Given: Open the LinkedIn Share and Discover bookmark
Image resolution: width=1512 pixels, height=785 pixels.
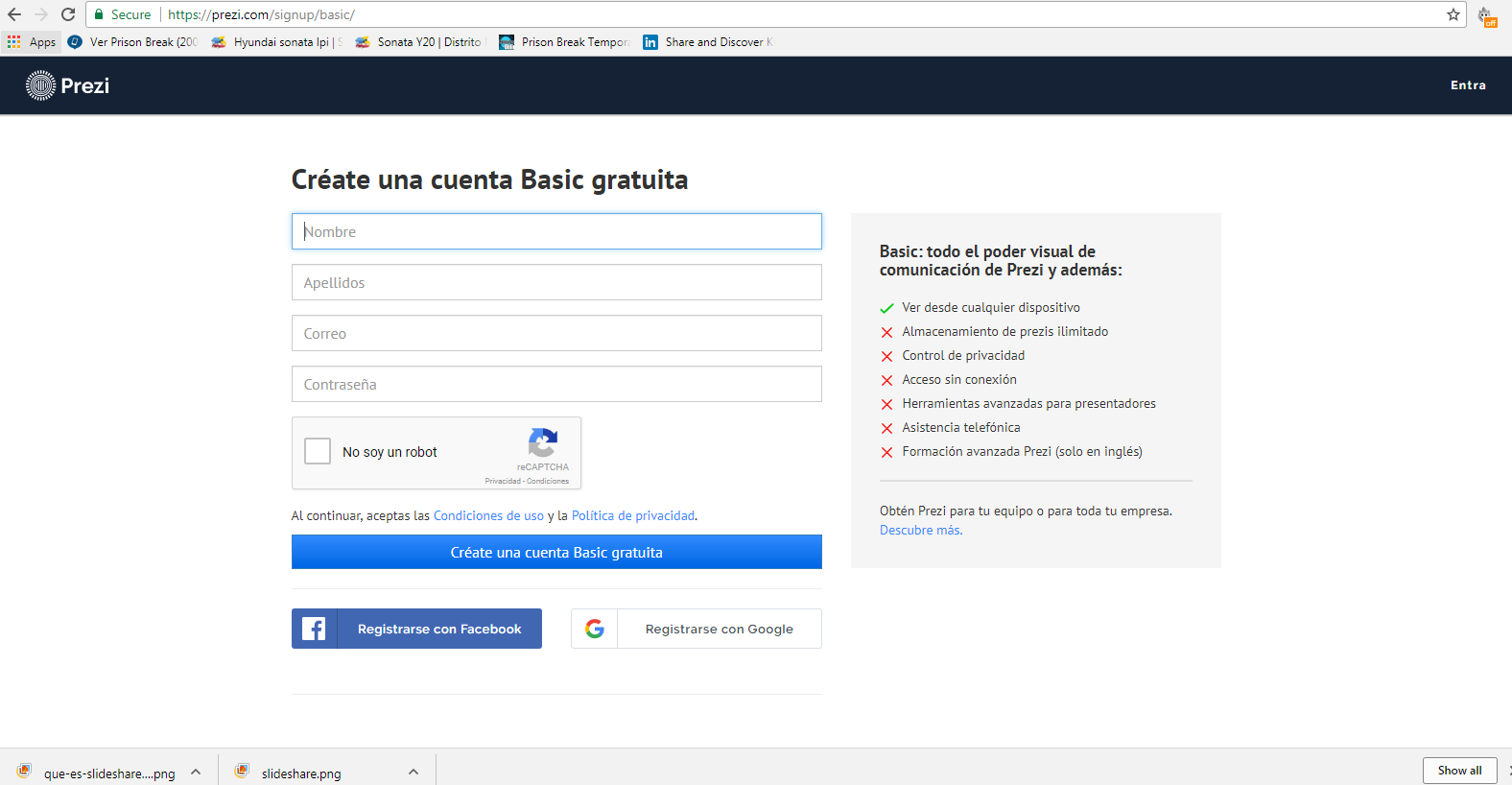Looking at the screenshot, I should pyautogui.click(x=708, y=42).
